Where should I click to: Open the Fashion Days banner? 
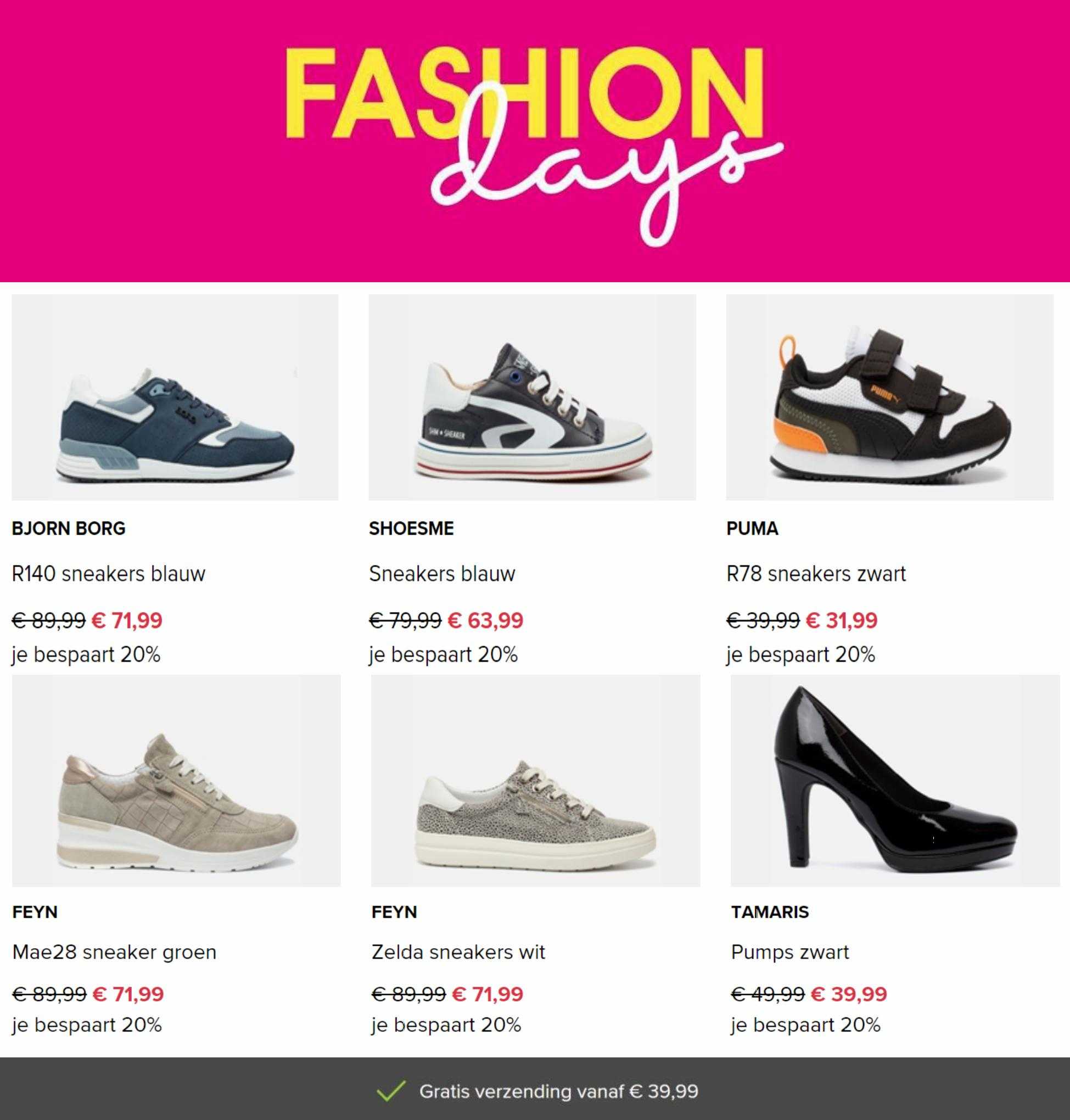[535, 141]
